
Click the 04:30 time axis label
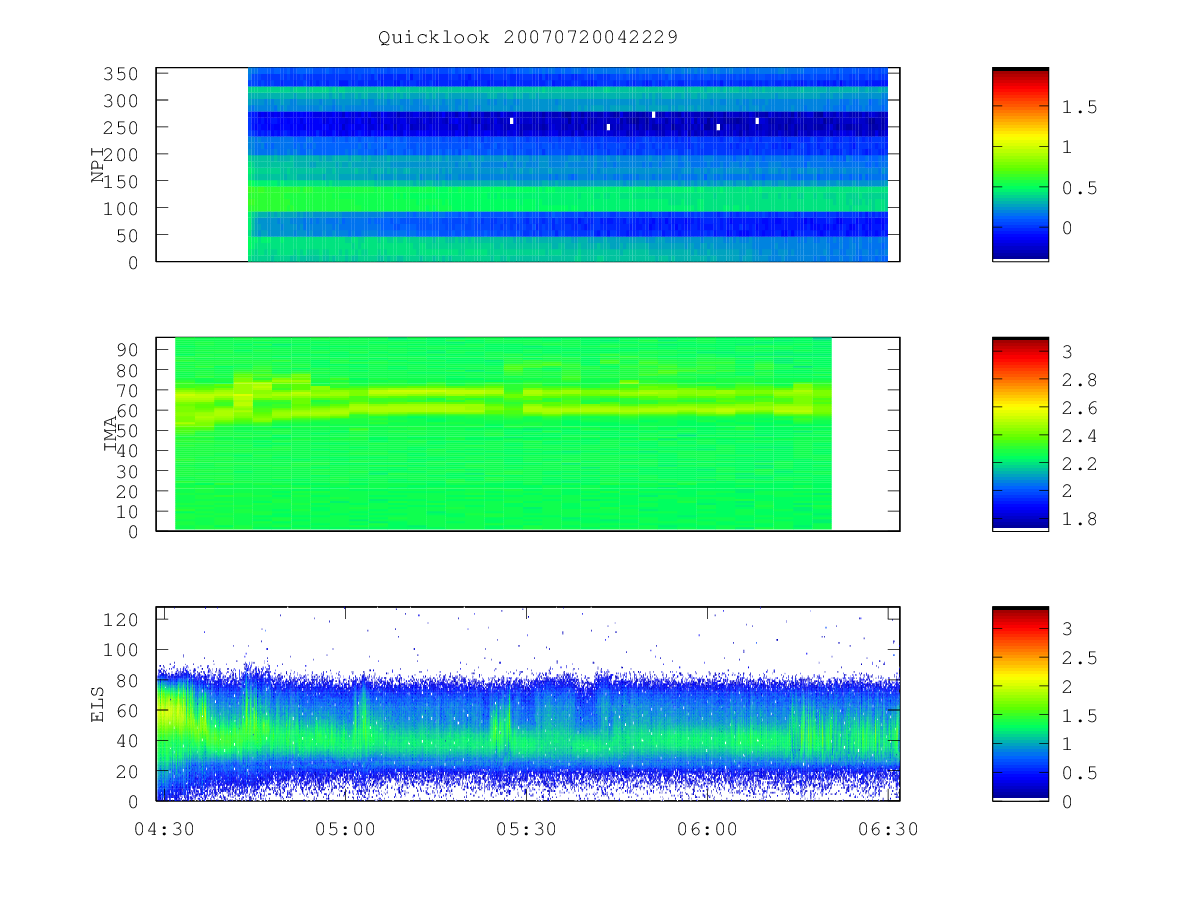click(164, 829)
